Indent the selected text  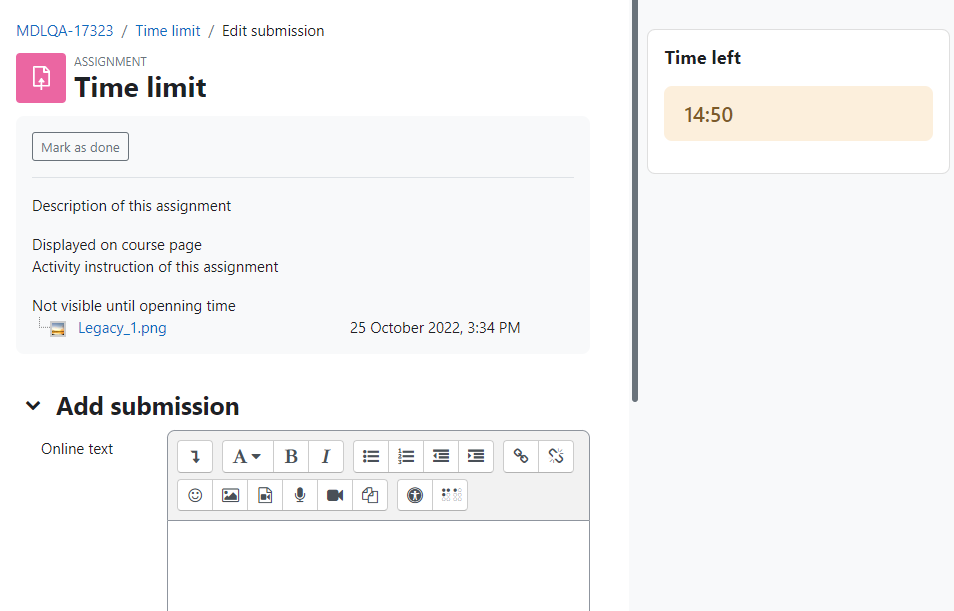click(476, 456)
